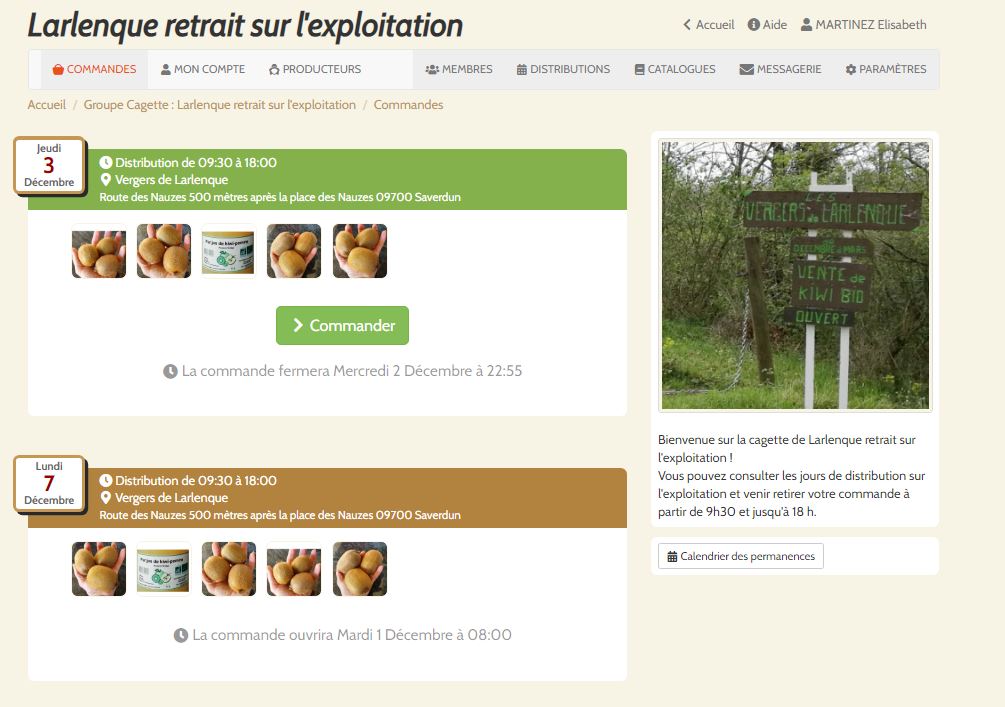Select the kiwi jar thumbnail for 3 Décembre
Viewport: 1005px width, 707px height.
pyautogui.click(x=228, y=251)
